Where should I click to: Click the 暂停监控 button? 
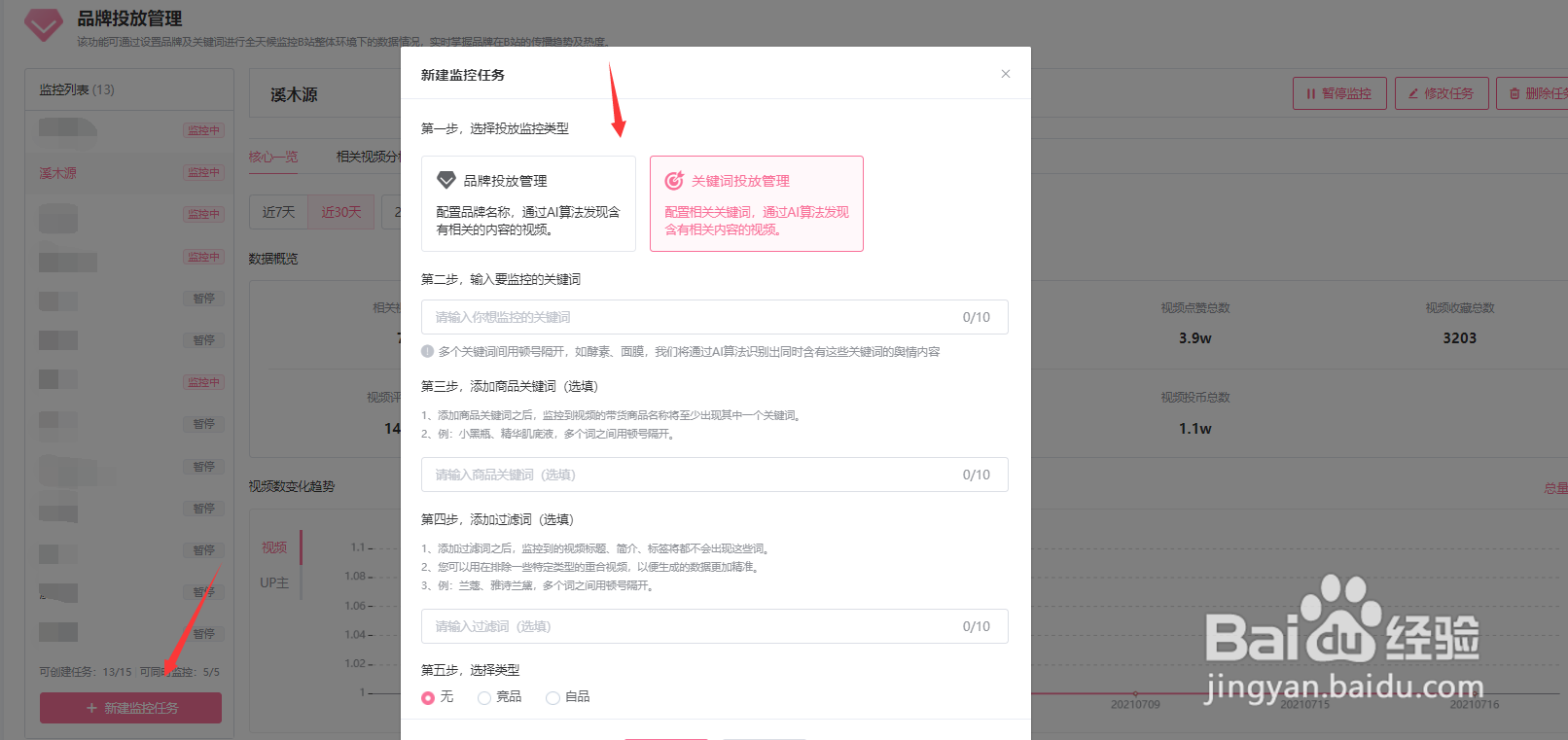pyautogui.click(x=1339, y=93)
